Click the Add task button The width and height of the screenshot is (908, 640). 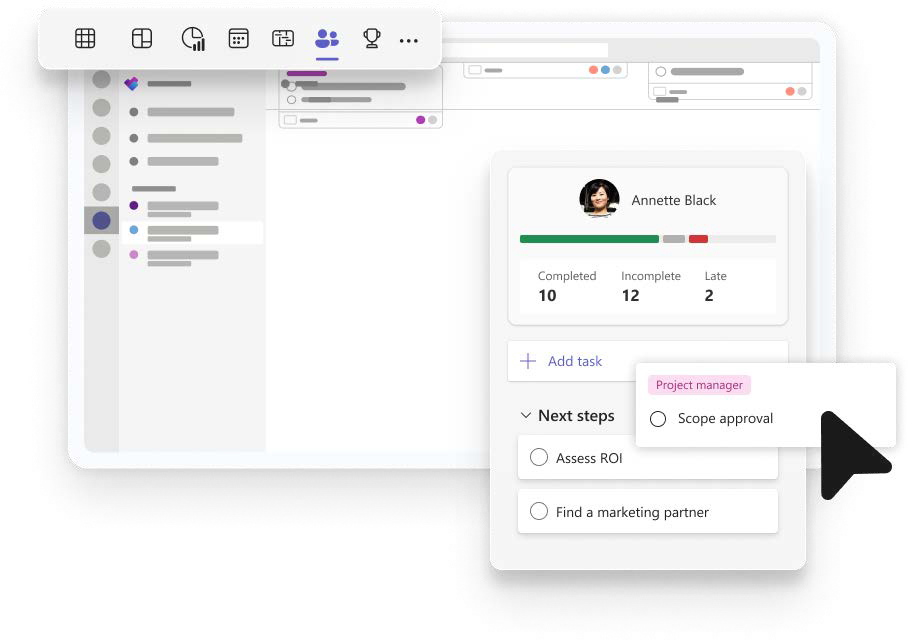(x=563, y=361)
